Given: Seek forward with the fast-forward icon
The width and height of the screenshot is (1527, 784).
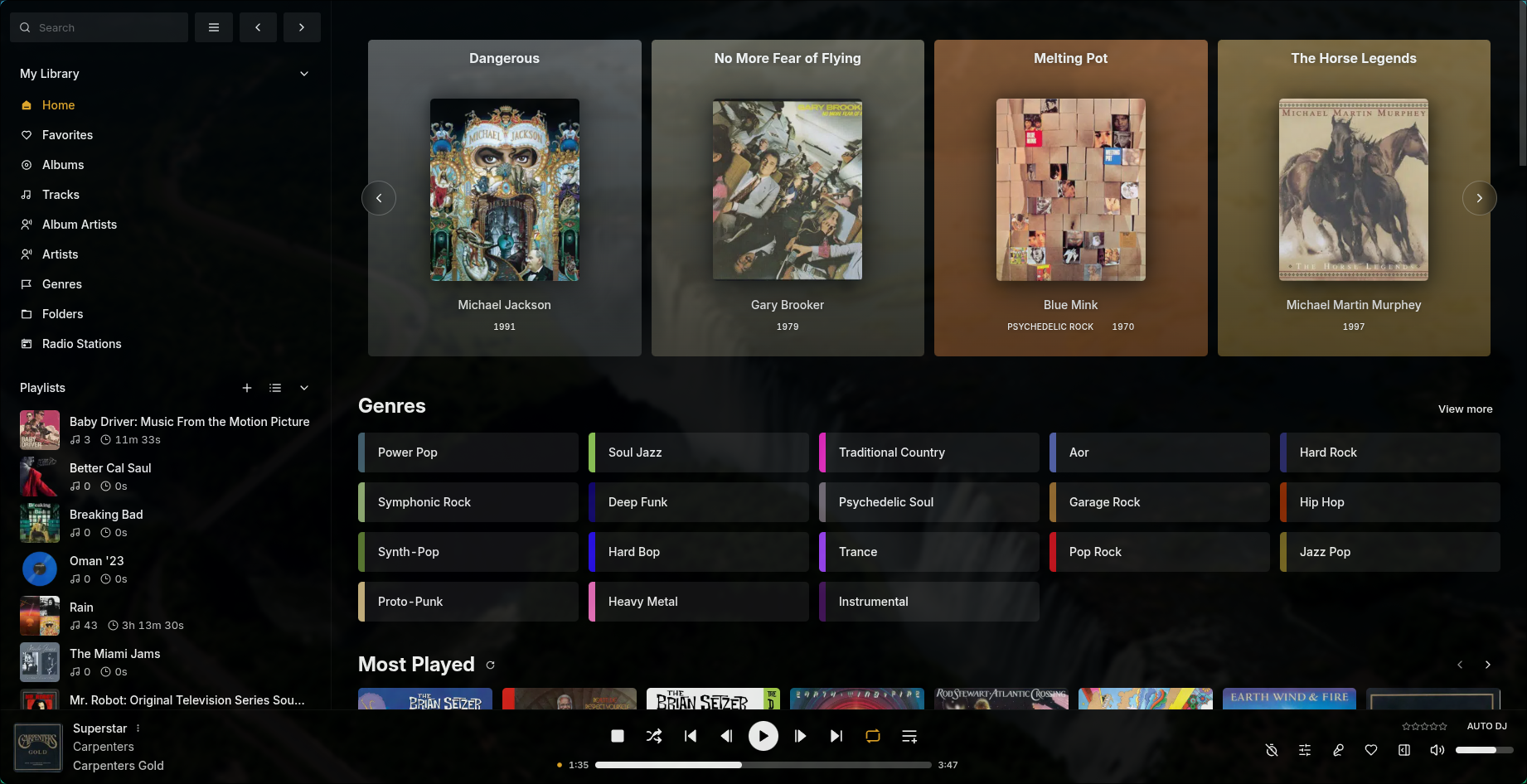Looking at the screenshot, I should click(x=800, y=736).
